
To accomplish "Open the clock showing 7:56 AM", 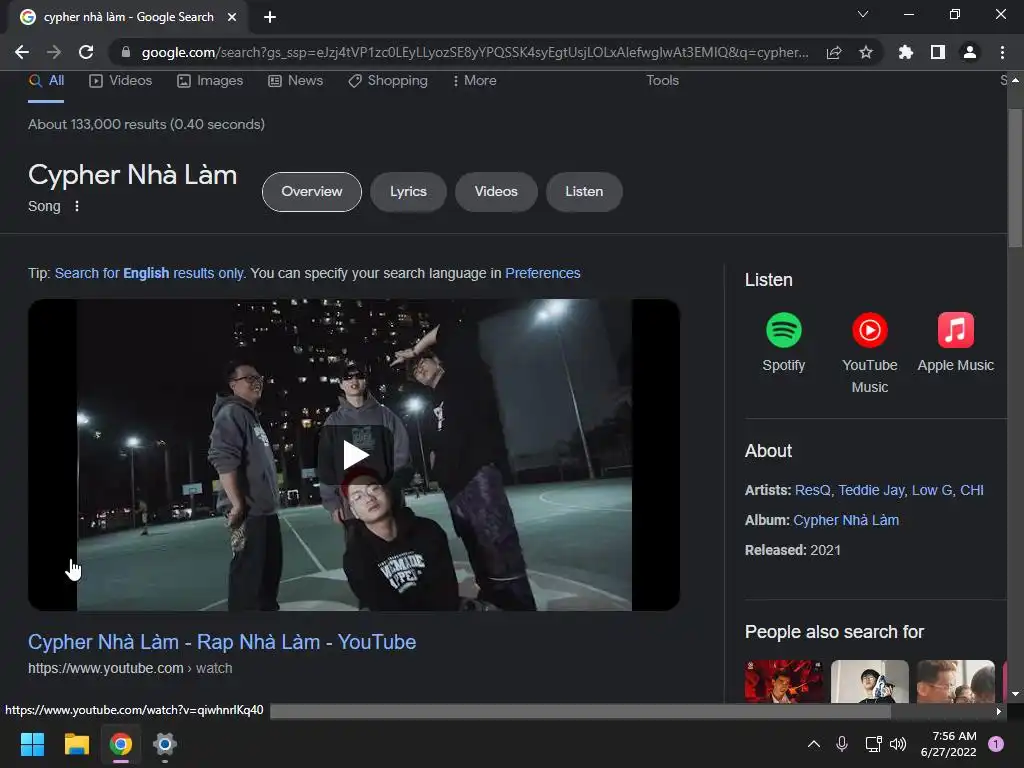I will [948, 744].
